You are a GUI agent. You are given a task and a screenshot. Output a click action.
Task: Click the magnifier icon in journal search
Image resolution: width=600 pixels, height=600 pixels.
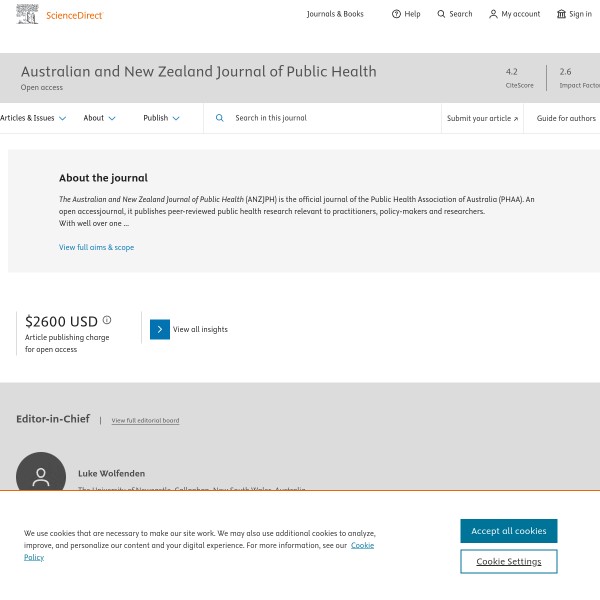tap(220, 118)
